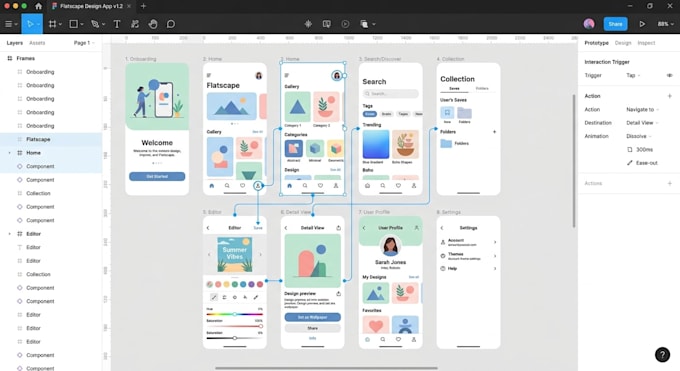Open the Page 1 dropdown

[84, 43]
